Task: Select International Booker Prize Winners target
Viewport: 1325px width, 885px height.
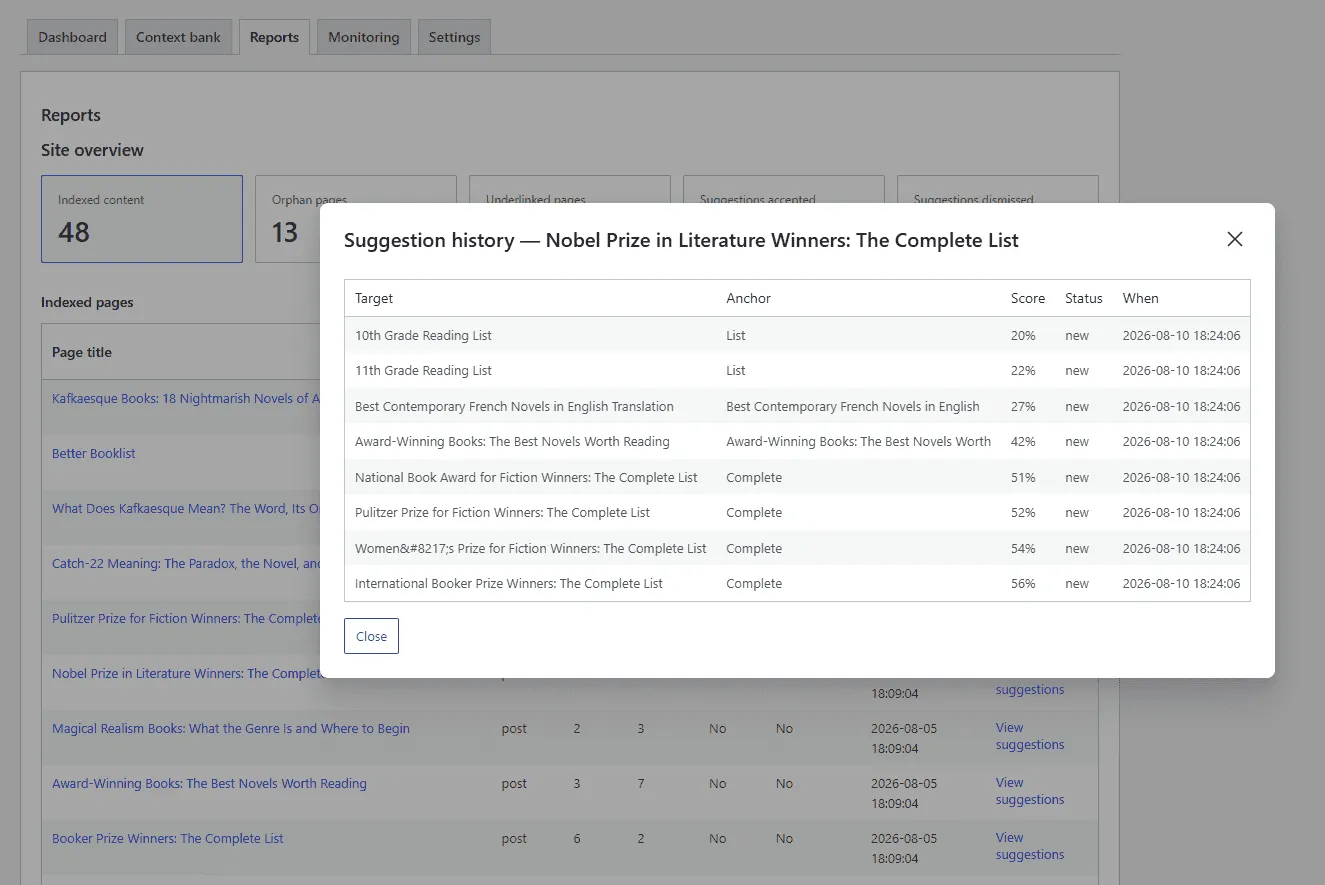Action: tap(509, 583)
